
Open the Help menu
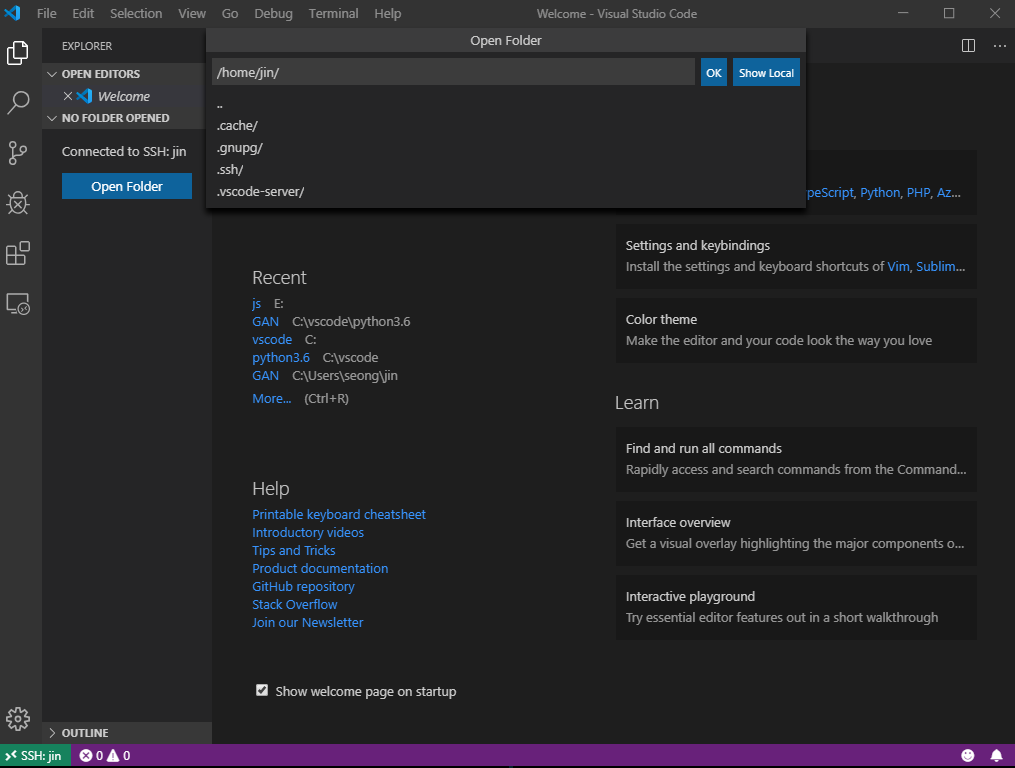pyautogui.click(x=388, y=13)
